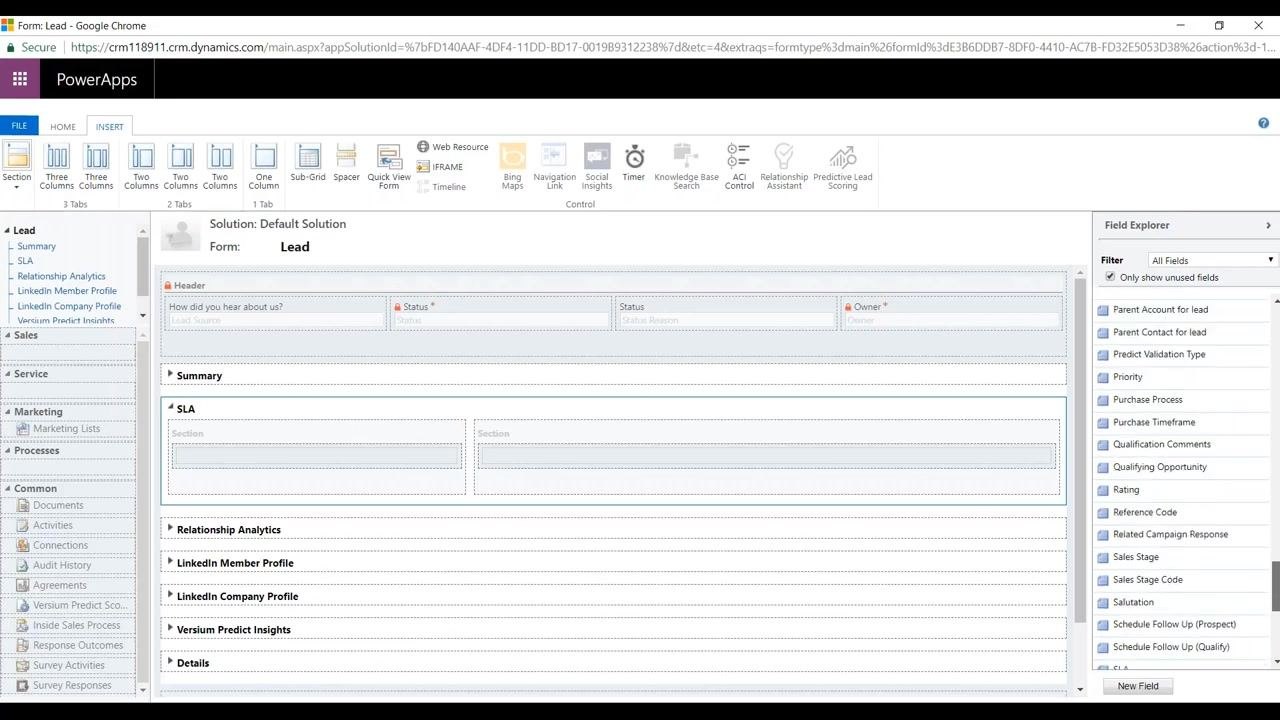Insert the ACI Control

(x=739, y=166)
